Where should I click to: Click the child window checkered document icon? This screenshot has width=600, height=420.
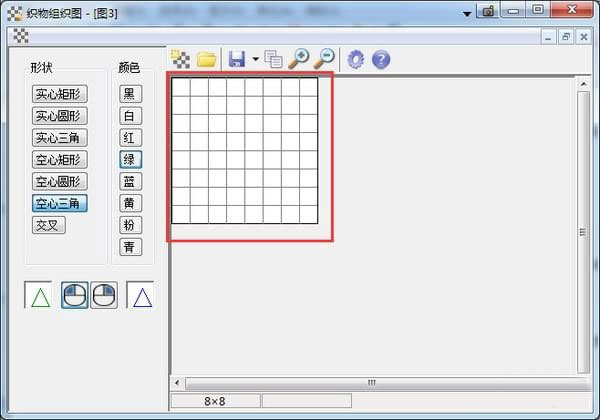click(21, 36)
